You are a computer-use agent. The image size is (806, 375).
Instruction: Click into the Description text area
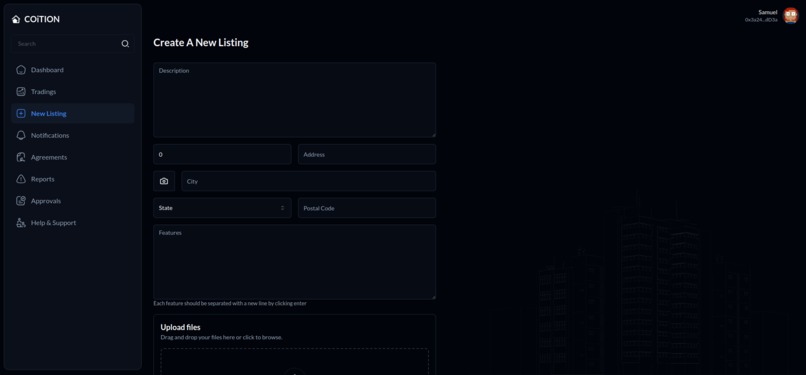point(295,100)
